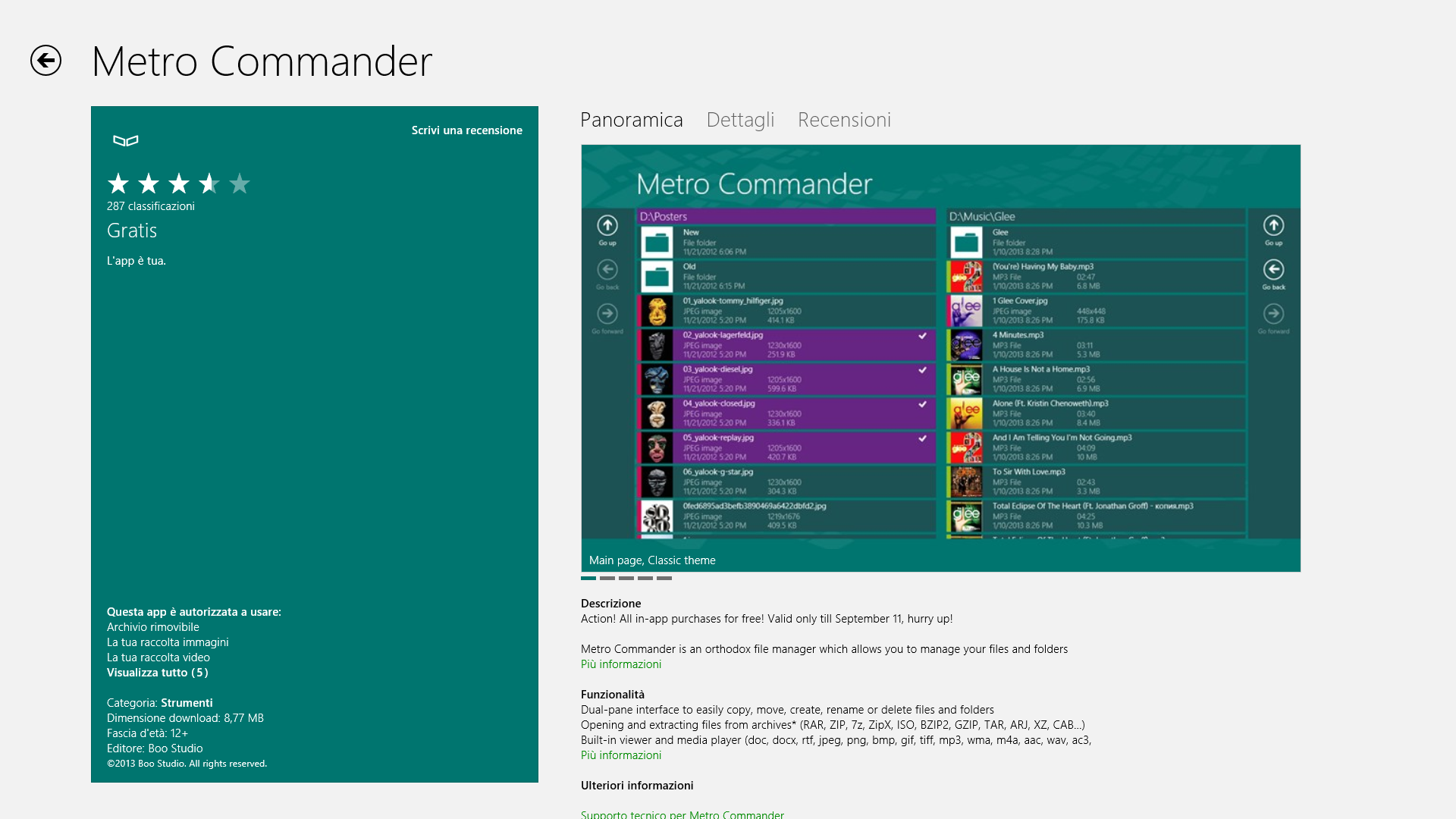Click the third rating star

click(x=179, y=184)
